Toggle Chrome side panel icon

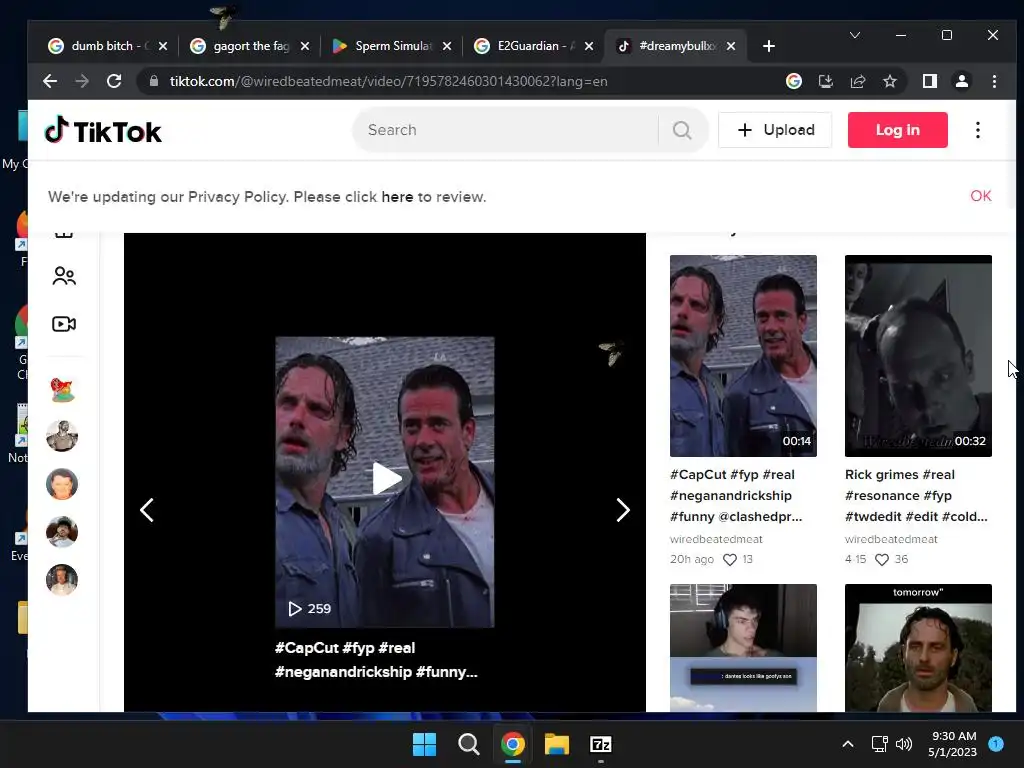tap(930, 81)
